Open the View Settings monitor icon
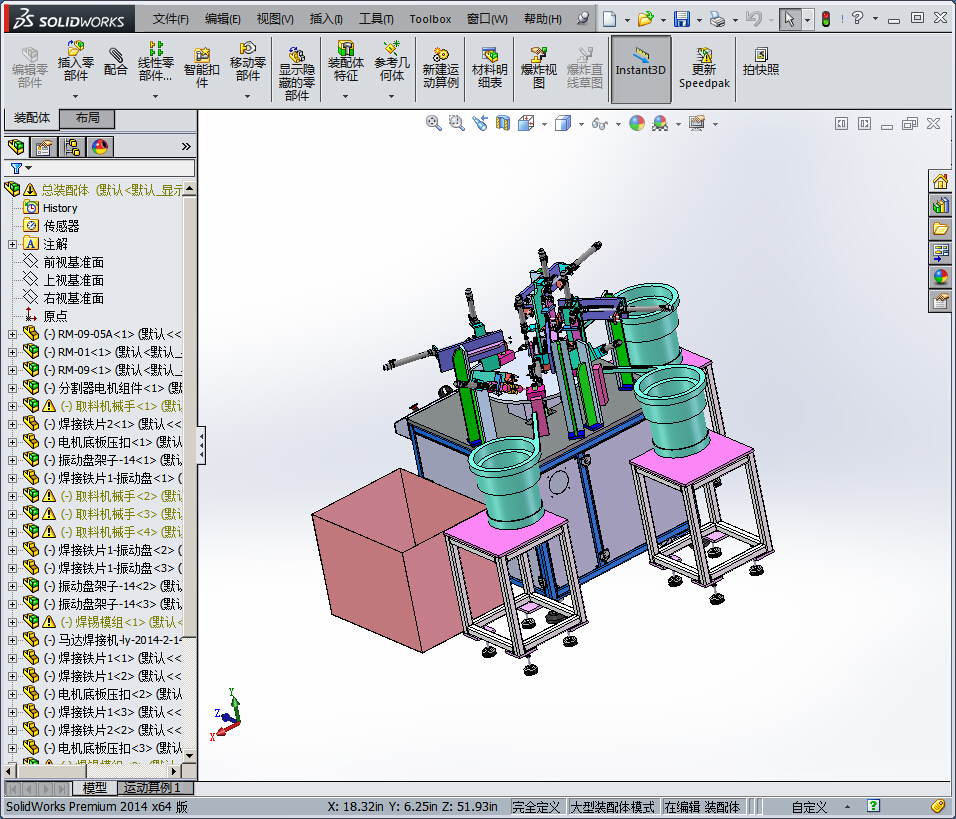The width and height of the screenshot is (956, 819). (x=697, y=124)
